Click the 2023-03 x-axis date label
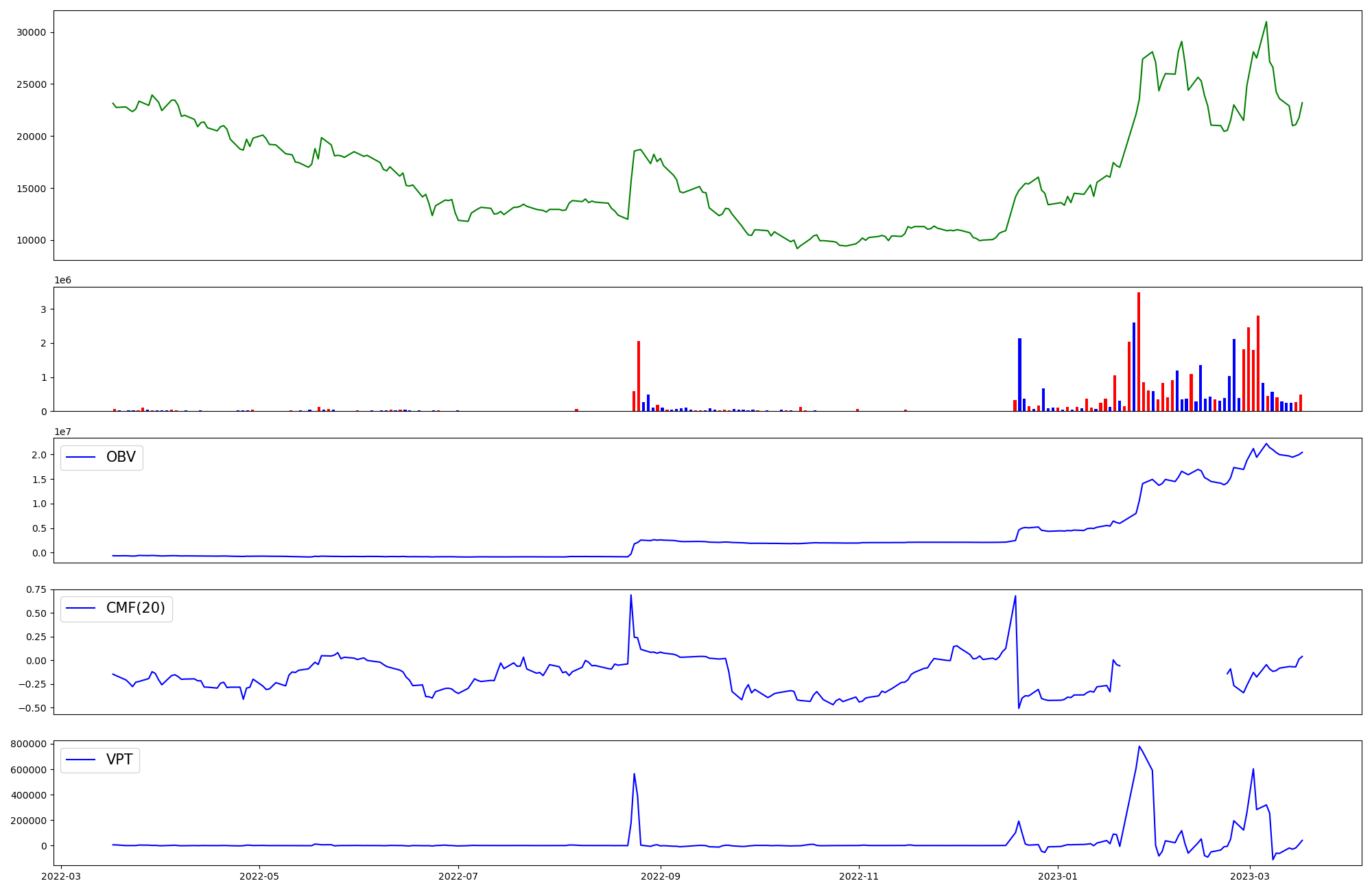This screenshot has height=892, width=1372. (x=1249, y=876)
